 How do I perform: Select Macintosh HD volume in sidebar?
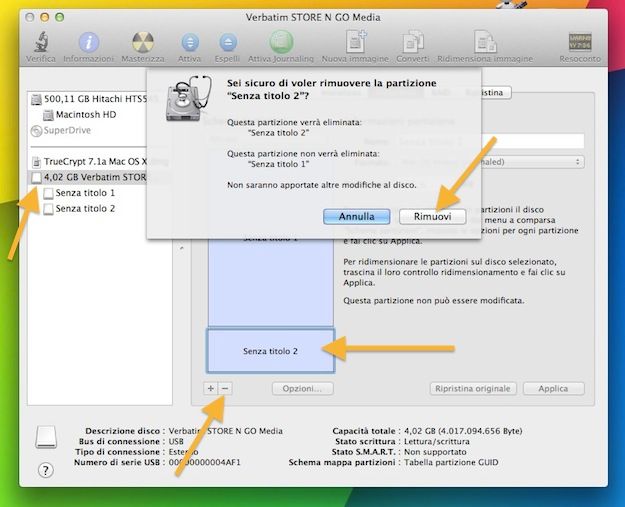(x=100, y=115)
